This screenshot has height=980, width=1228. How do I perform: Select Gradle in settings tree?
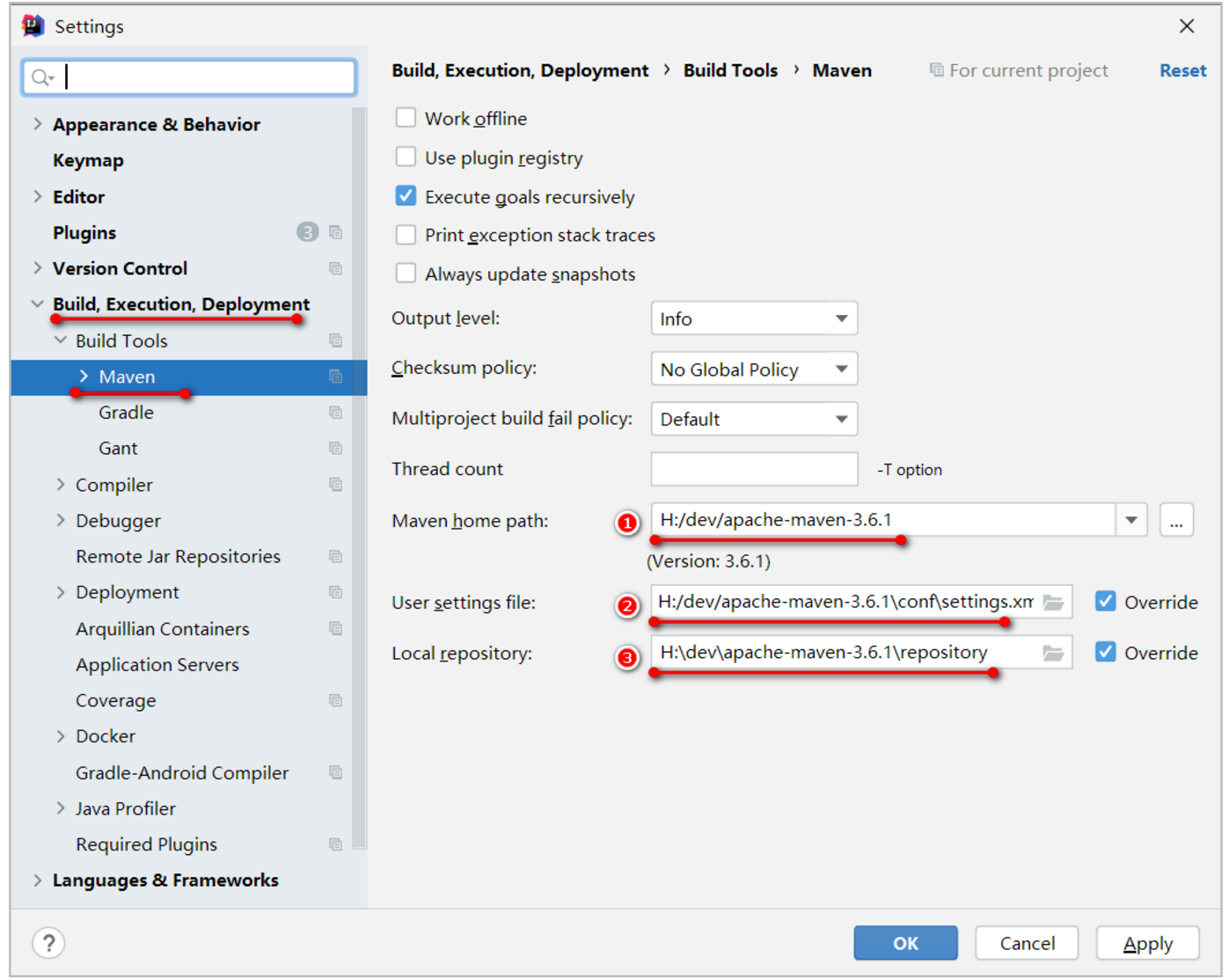click(x=126, y=413)
